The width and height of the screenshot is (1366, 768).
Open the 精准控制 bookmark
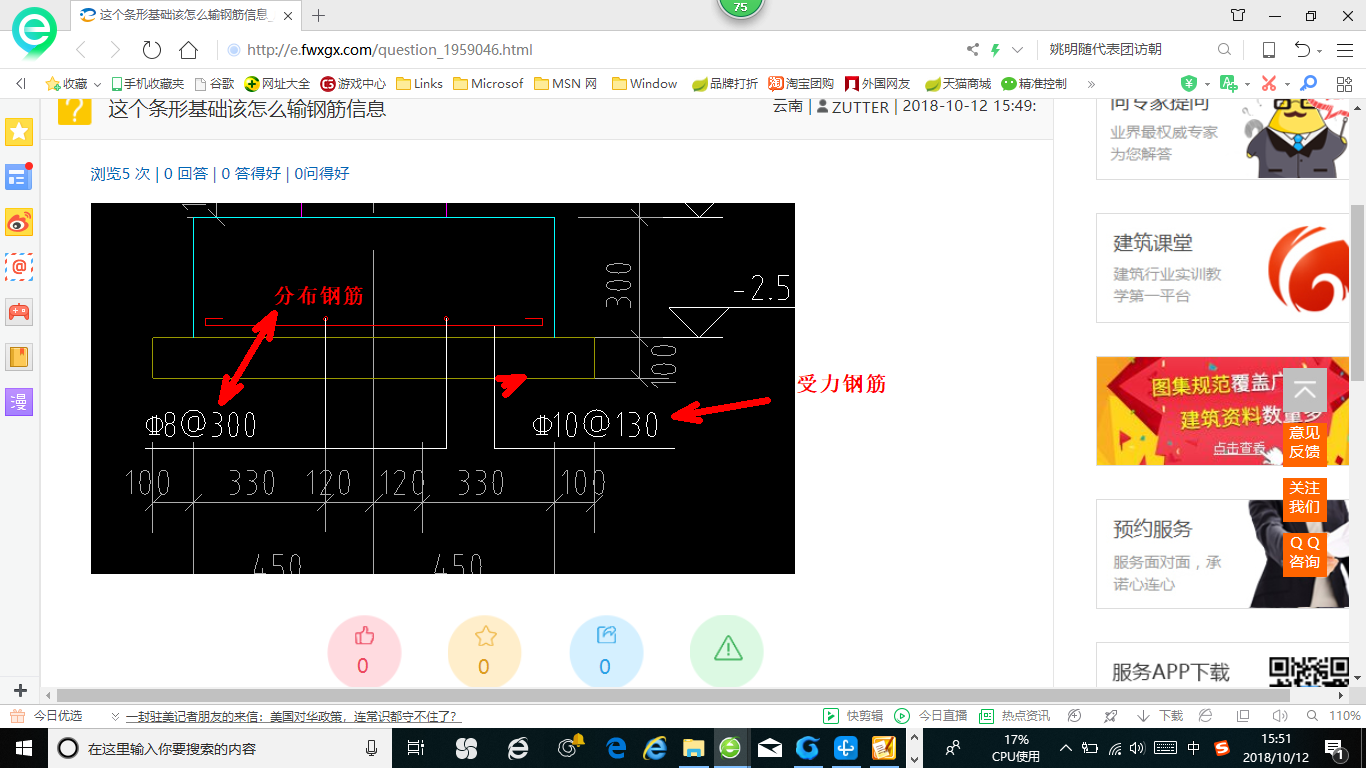1034,84
